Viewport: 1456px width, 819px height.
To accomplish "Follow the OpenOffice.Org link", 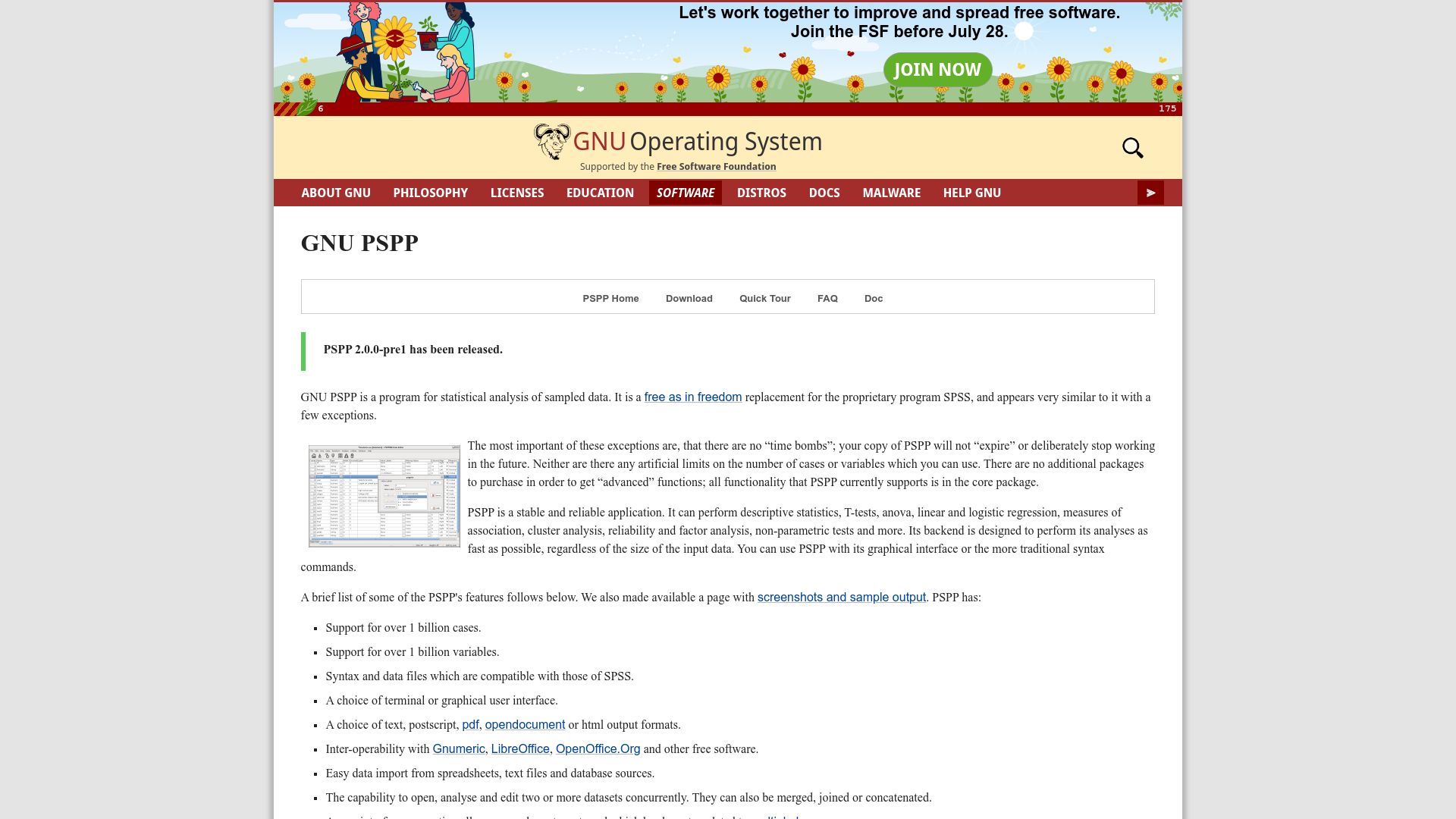I will click(598, 749).
